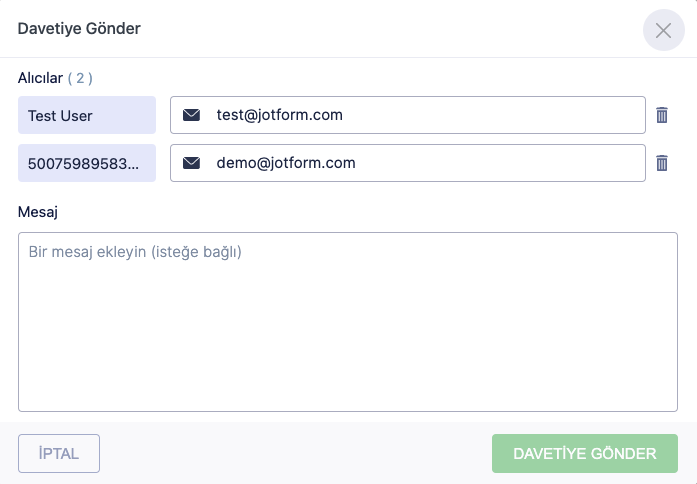This screenshot has width=697, height=484.
Task: Delete the test@jotform.com recipient
Action: 661,115
